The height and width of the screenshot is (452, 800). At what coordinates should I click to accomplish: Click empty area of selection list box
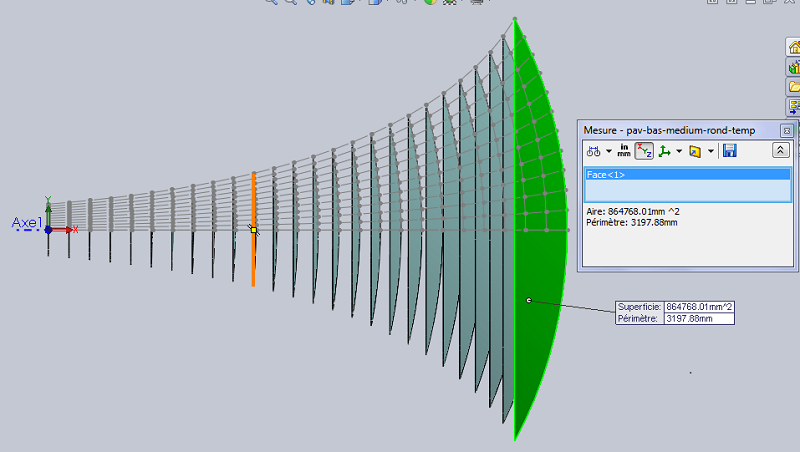[x=687, y=191]
